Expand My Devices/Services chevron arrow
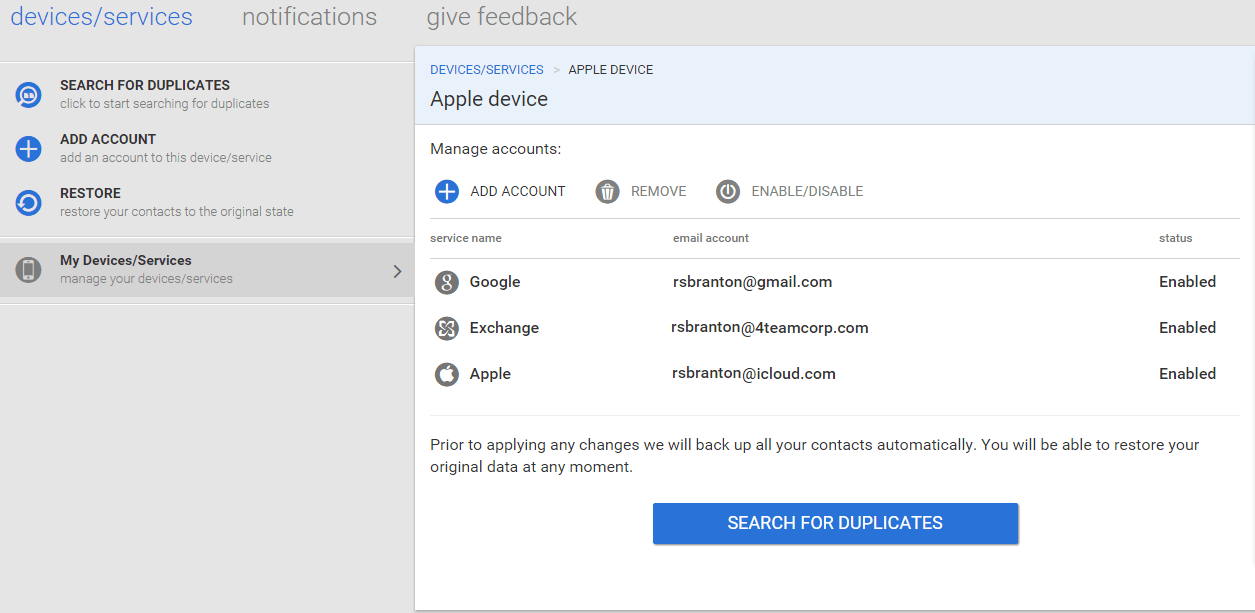 (397, 271)
